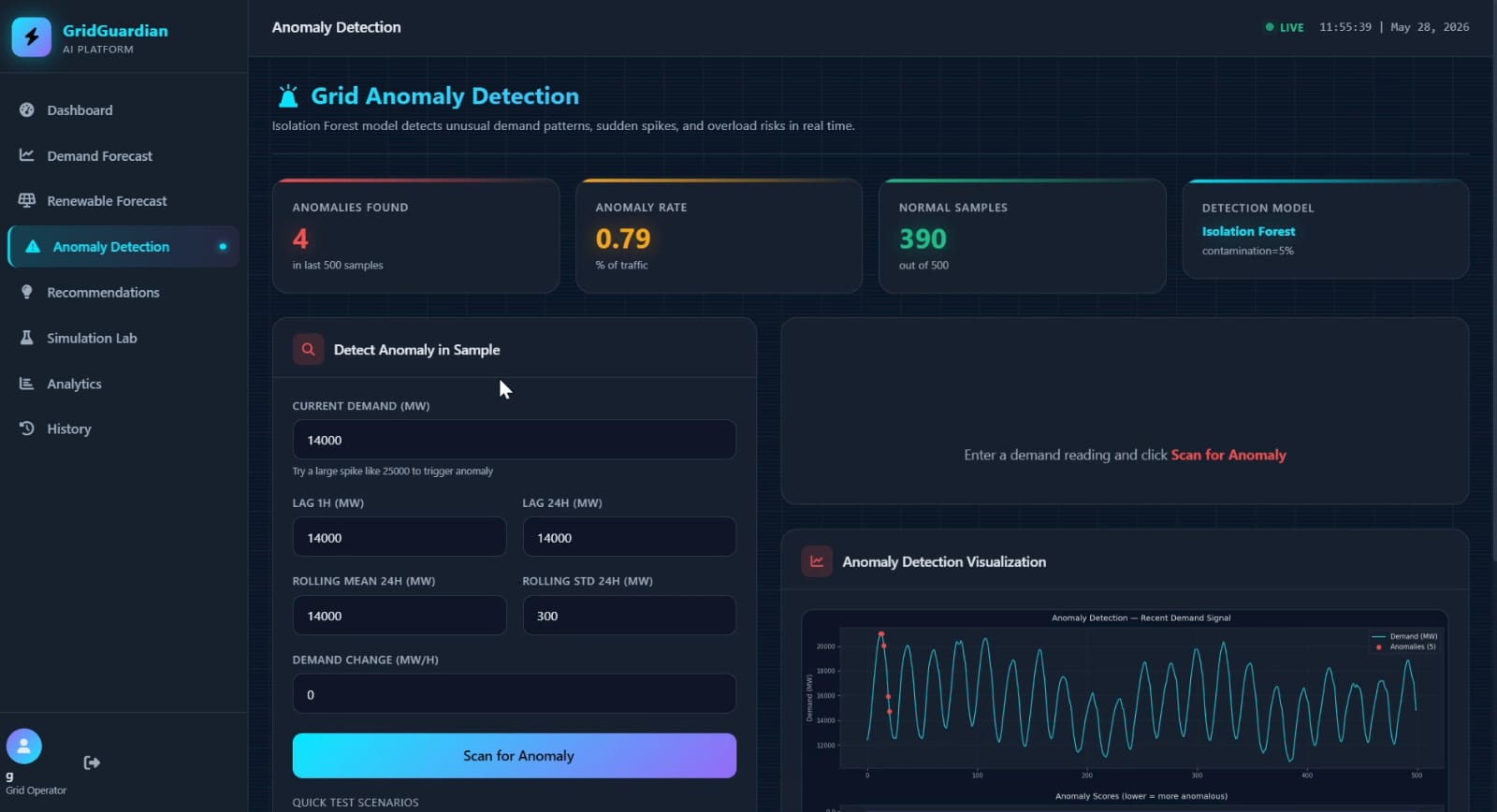Open the History menu item
The height and width of the screenshot is (812, 1497).
(x=124, y=428)
